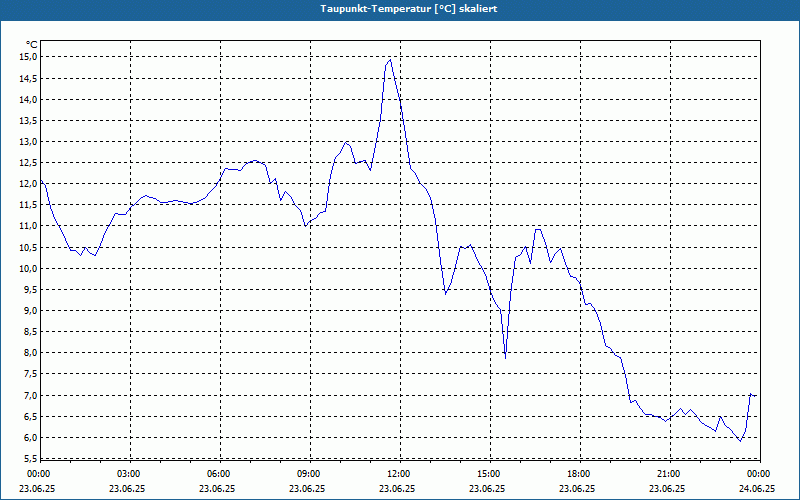The height and width of the screenshot is (500, 800).
Task: Click the 12,0 y-axis label
Action: point(28,184)
